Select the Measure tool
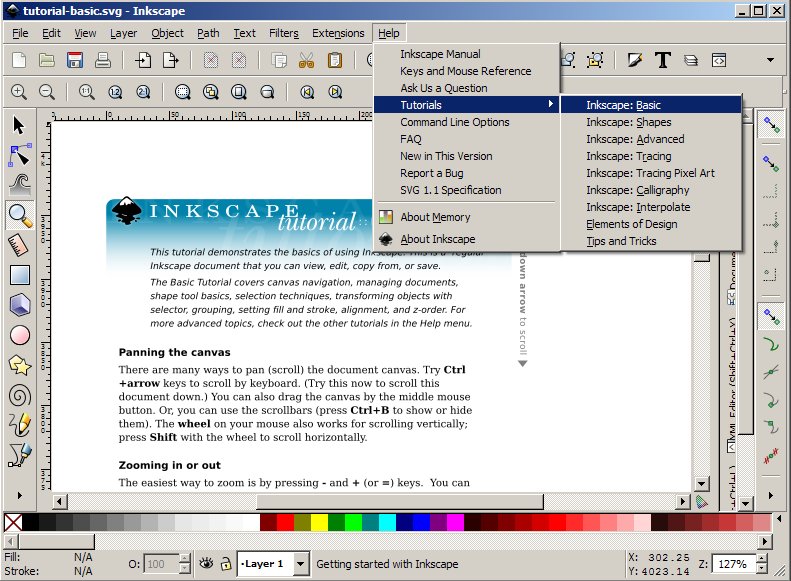The image size is (791, 581). 19,245
